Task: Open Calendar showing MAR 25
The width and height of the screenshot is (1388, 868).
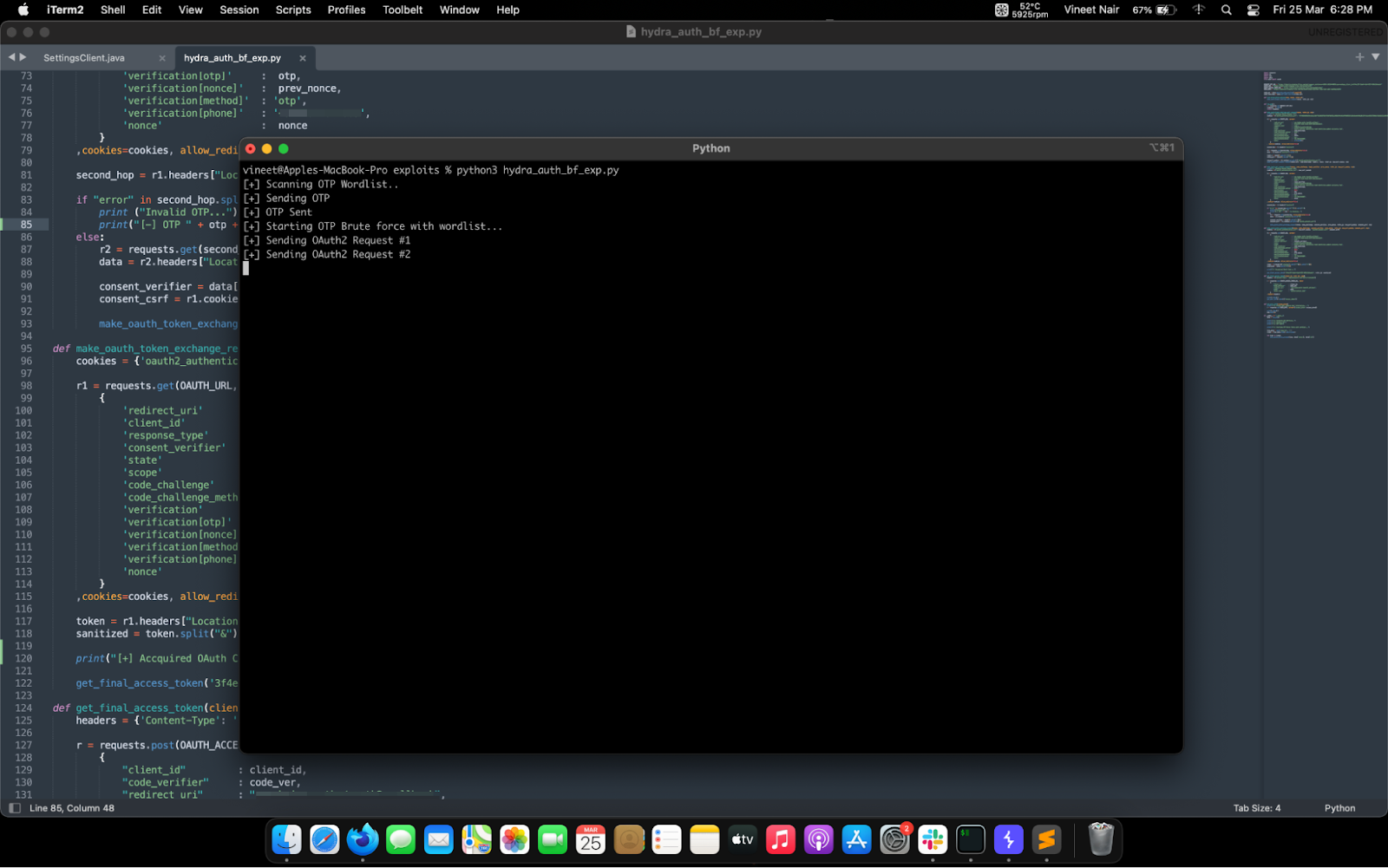Action: 591,839
